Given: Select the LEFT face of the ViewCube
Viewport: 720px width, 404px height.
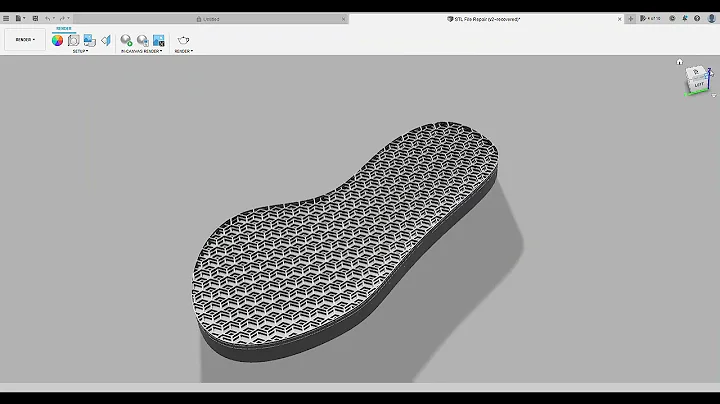Looking at the screenshot, I should pos(698,85).
